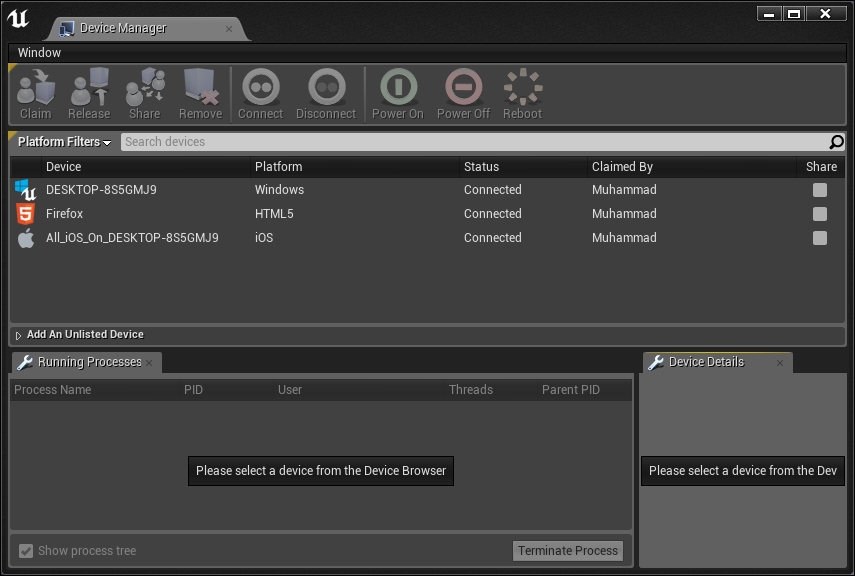The image size is (855, 576).
Task: Expand Add An Unlisted Device section
Action: [x=18, y=335]
